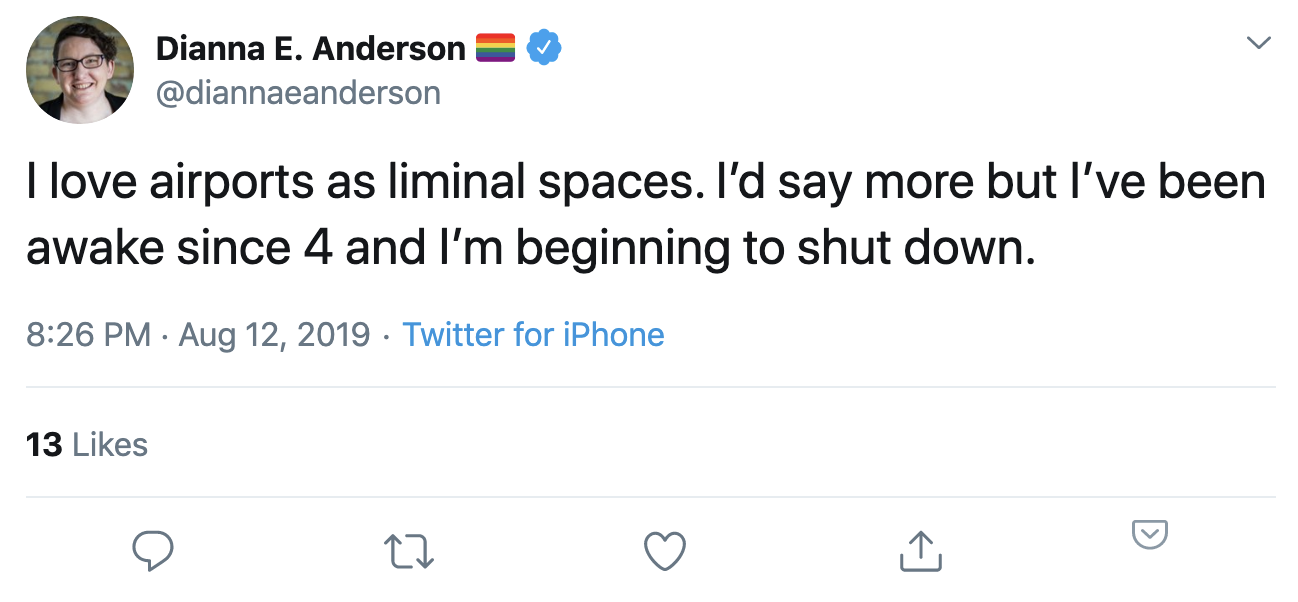This screenshot has width=1298, height=602.
Task: Retweet this tweet using the arrows icon
Action: coord(409,551)
